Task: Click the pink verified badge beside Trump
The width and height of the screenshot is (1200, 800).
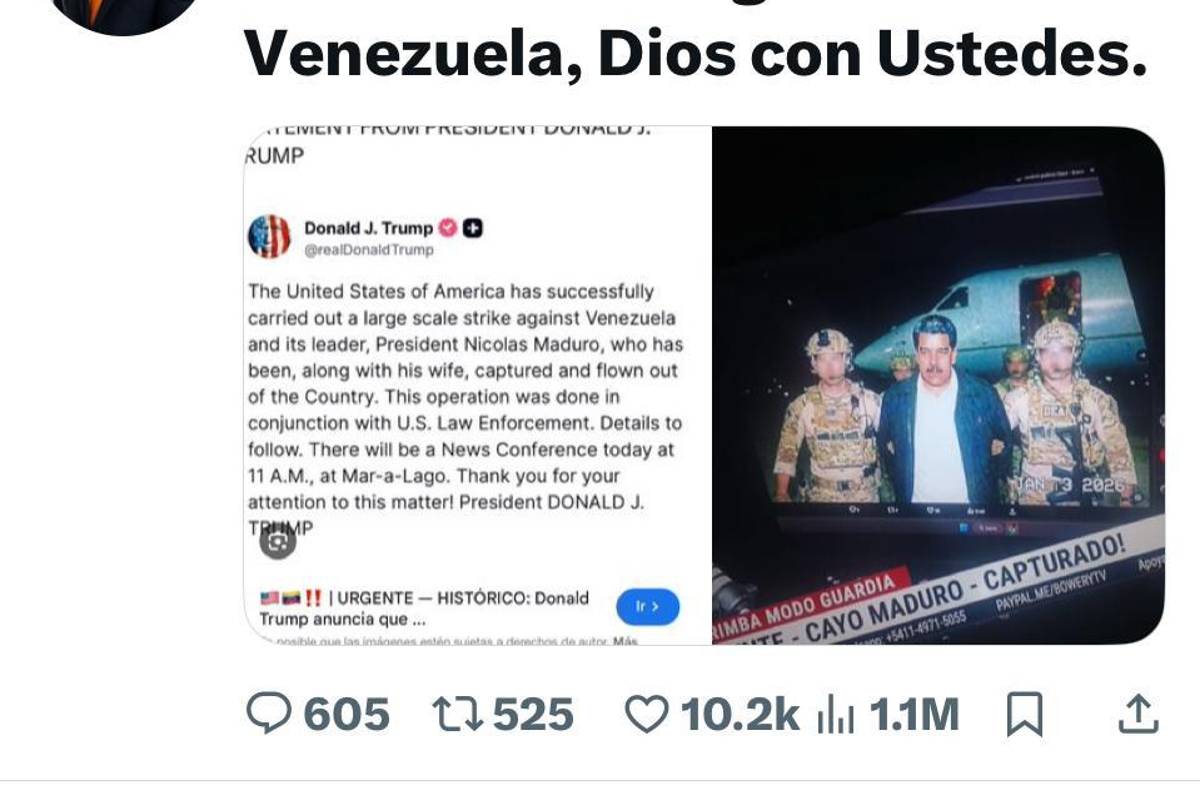Action: pos(448,228)
